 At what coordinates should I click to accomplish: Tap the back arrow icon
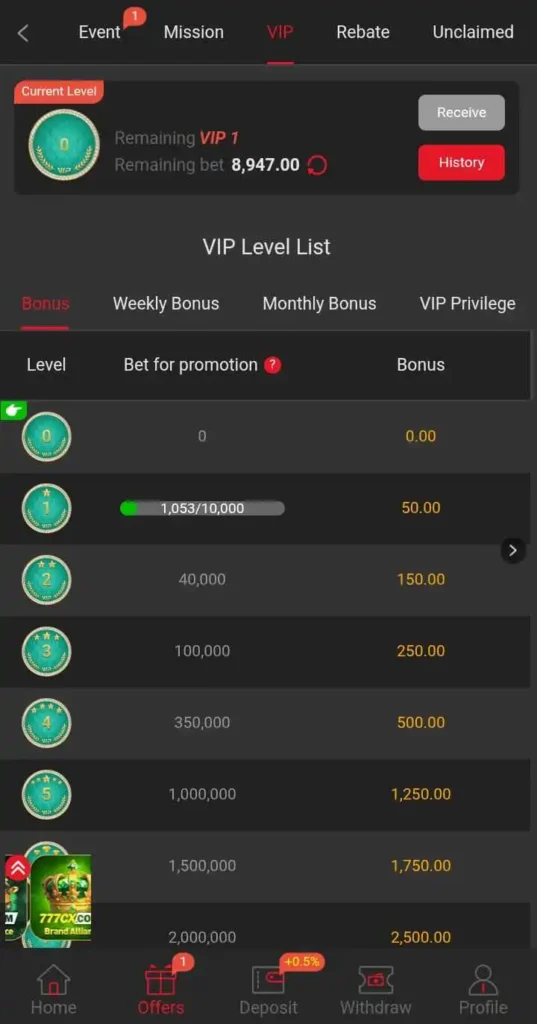tap(23, 33)
